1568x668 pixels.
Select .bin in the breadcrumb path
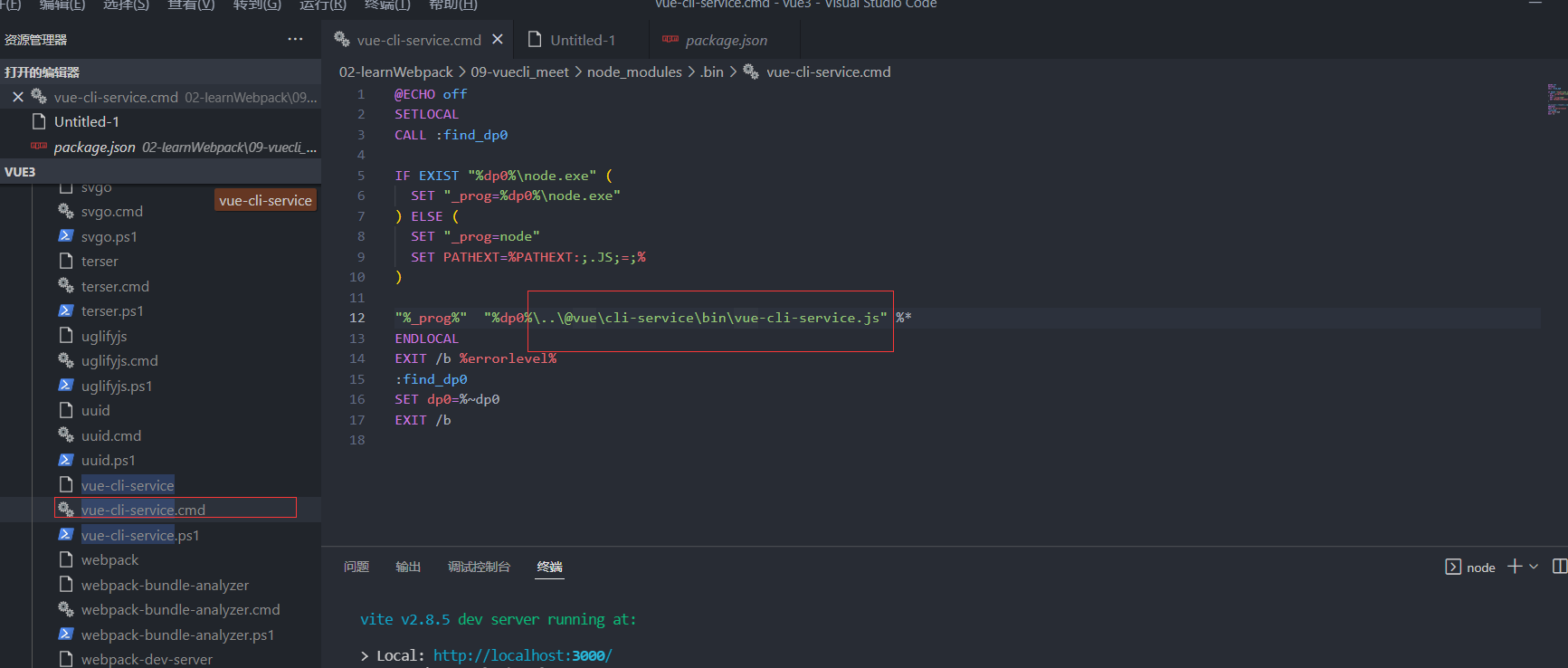[x=712, y=72]
